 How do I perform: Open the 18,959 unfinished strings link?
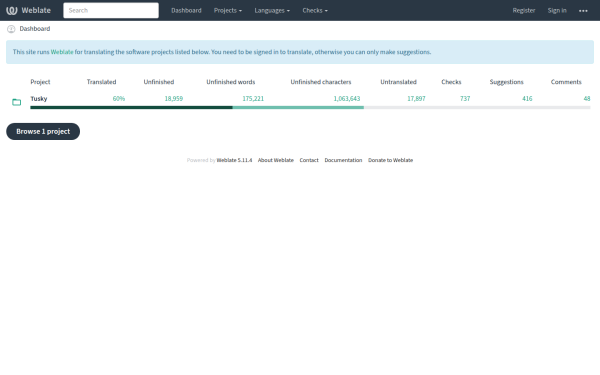point(174,98)
